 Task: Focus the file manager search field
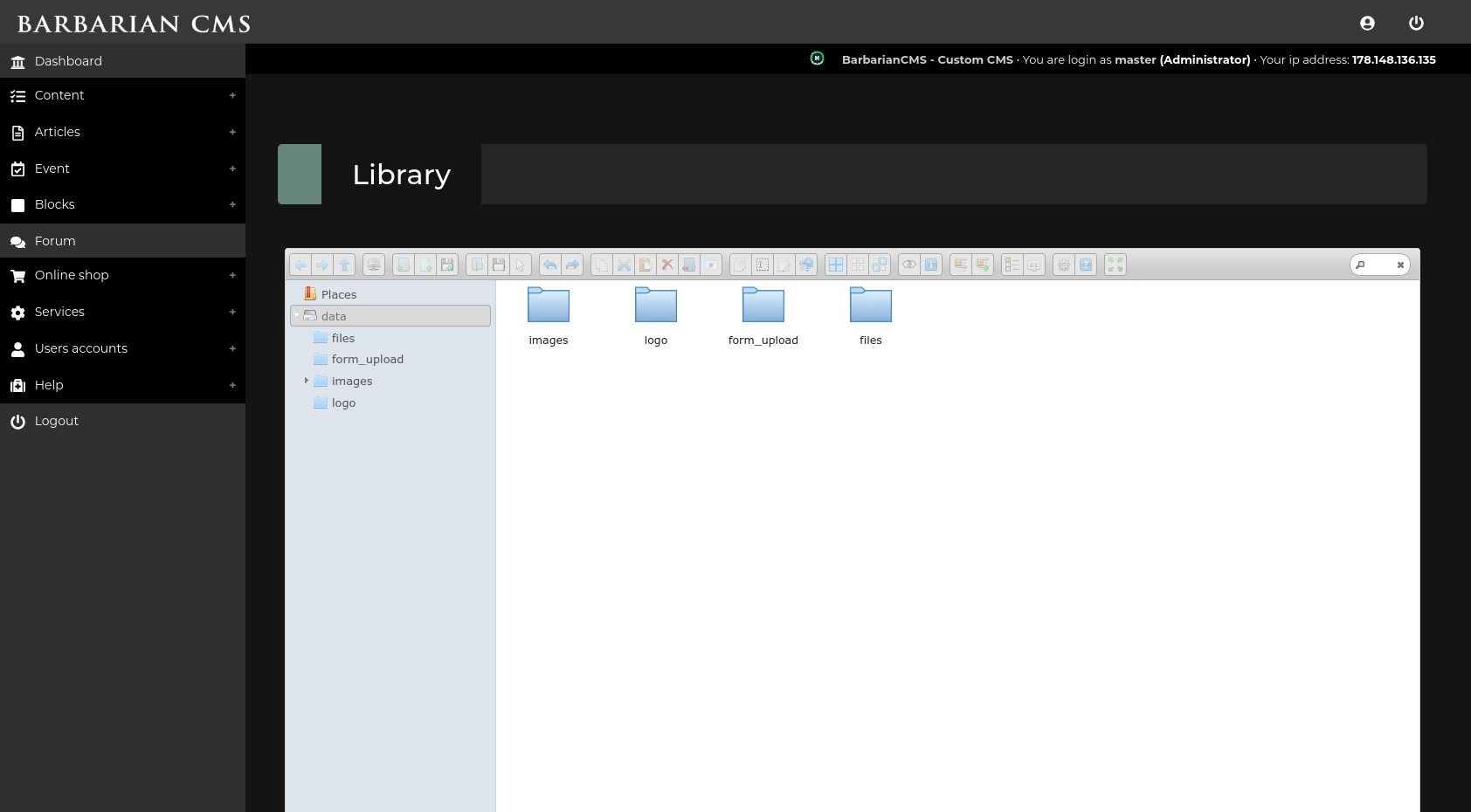coord(1378,265)
